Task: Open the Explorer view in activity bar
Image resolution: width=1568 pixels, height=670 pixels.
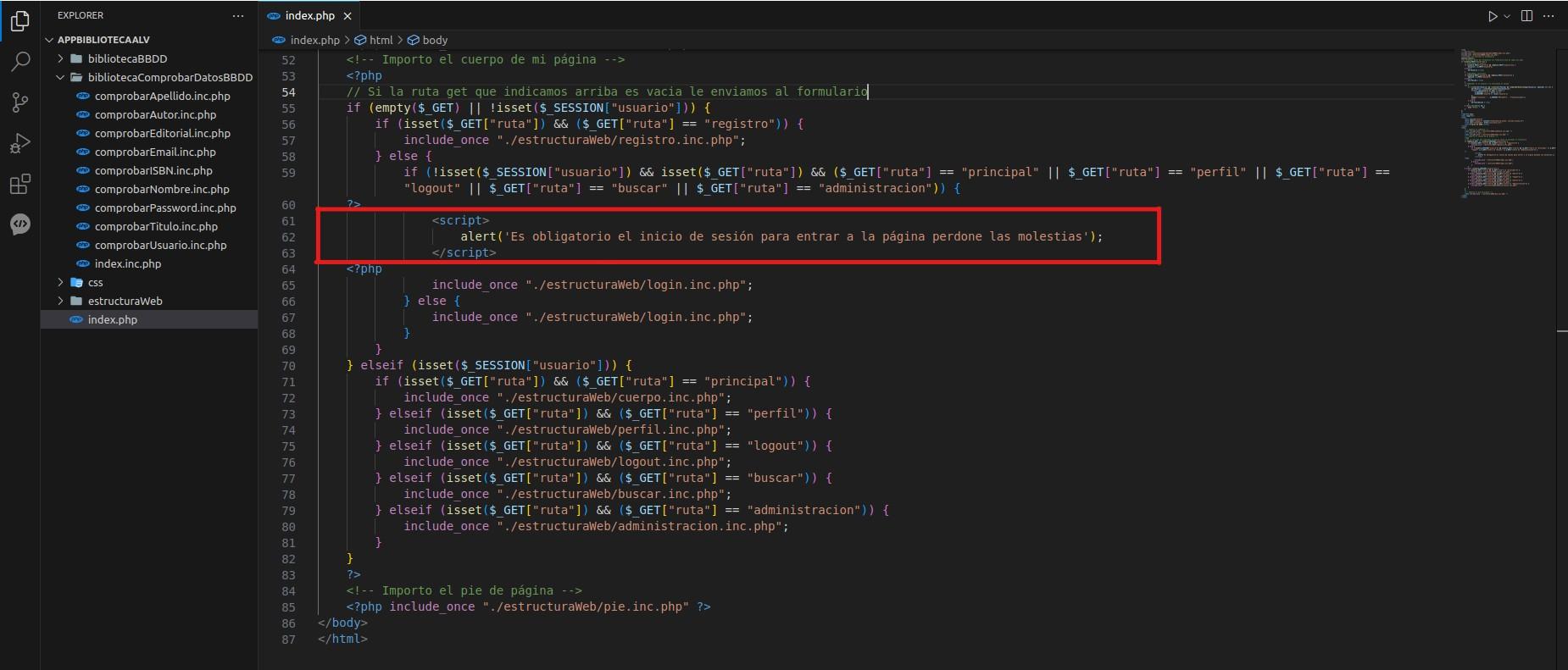Action: click(x=19, y=21)
